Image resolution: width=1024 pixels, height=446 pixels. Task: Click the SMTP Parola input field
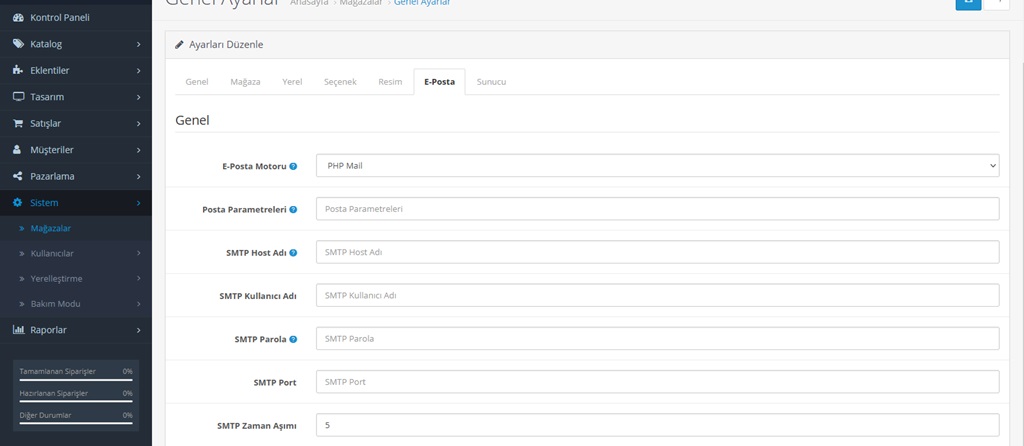[658, 339]
